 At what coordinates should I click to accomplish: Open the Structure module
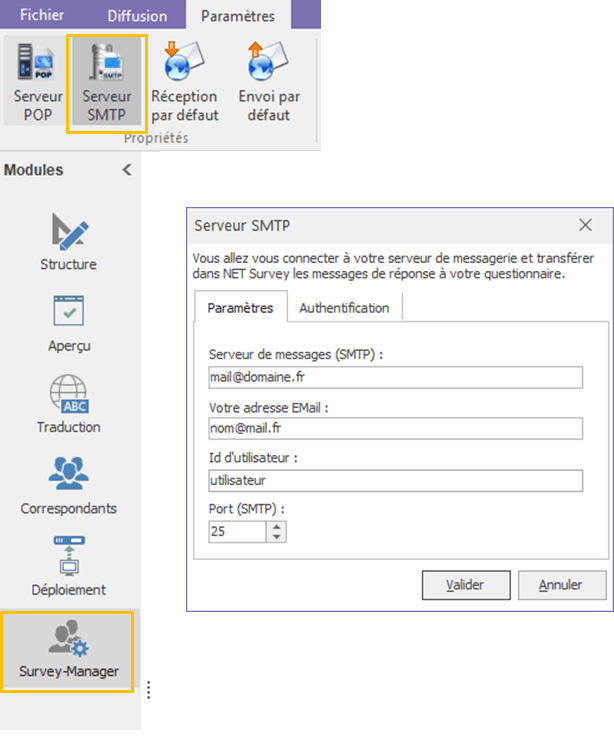coord(69,242)
